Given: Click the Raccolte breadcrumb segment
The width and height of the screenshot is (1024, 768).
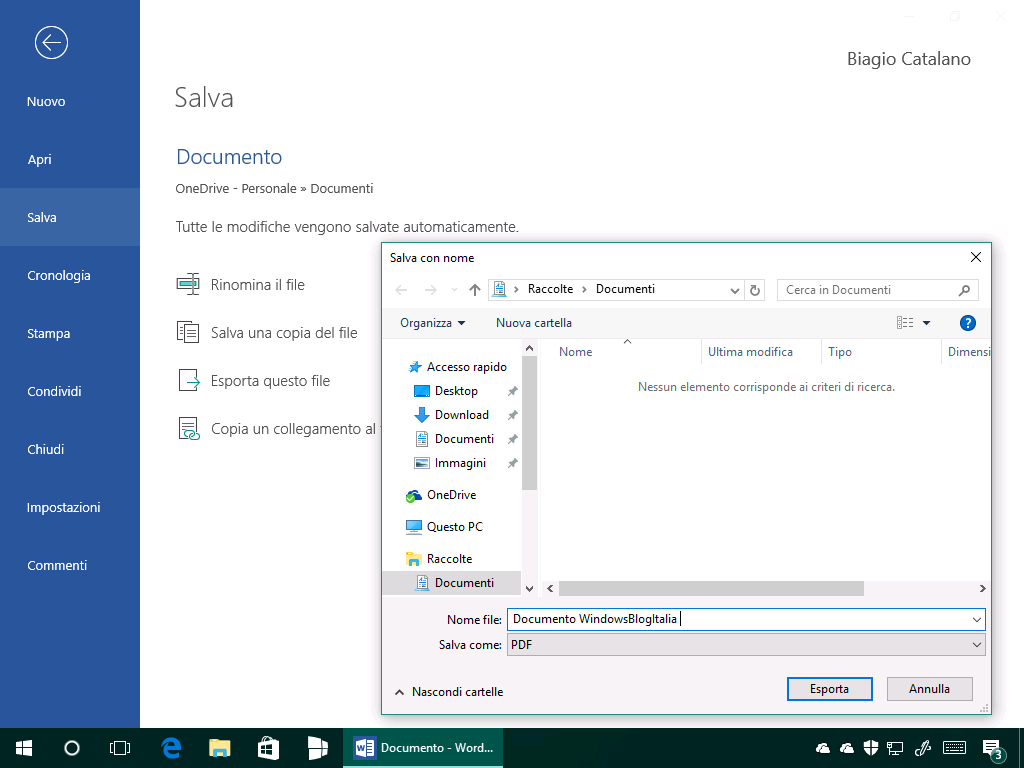Looking at the screenshot, I should pyautogui.click(x=550, y=289).
